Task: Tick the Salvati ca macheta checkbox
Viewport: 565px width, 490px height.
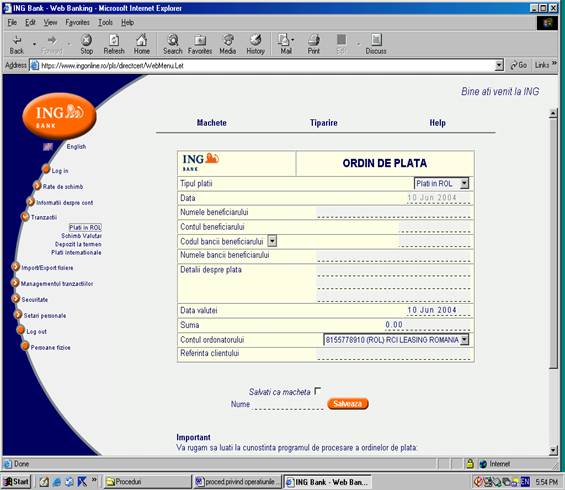Action: (317, 391)
